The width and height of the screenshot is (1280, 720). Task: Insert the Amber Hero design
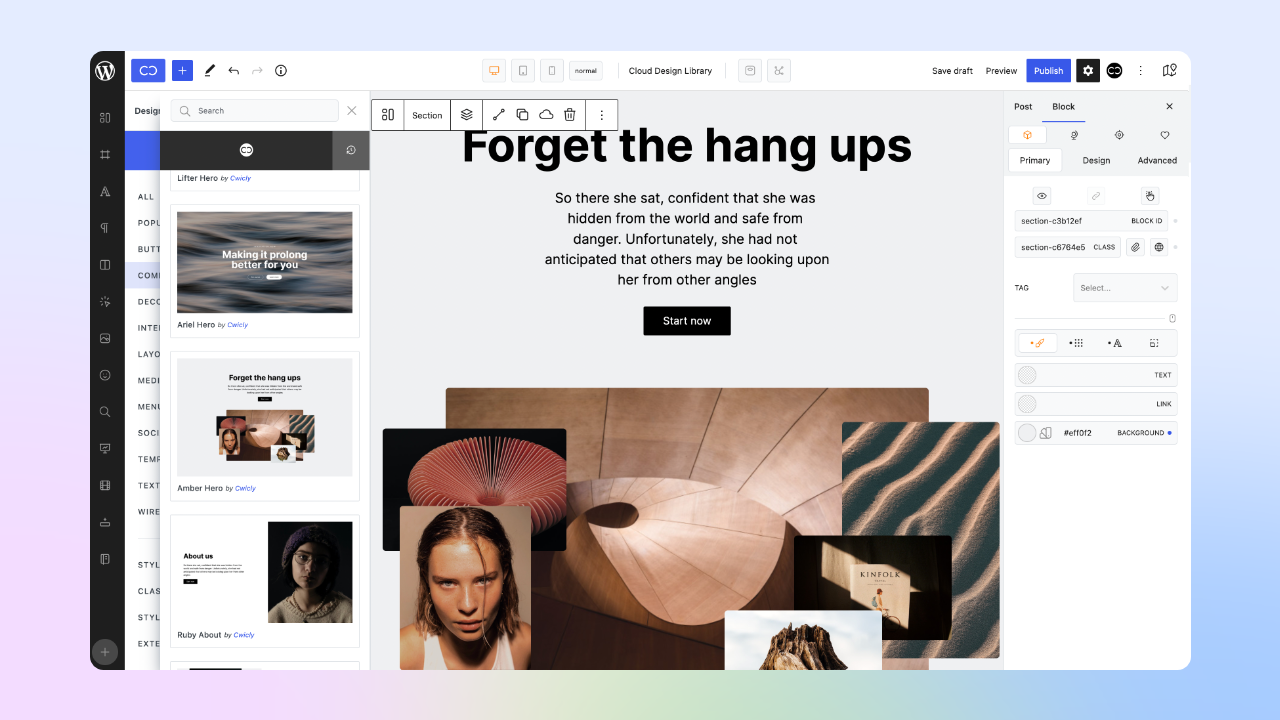pyautogui.click(x=265, y=426)
